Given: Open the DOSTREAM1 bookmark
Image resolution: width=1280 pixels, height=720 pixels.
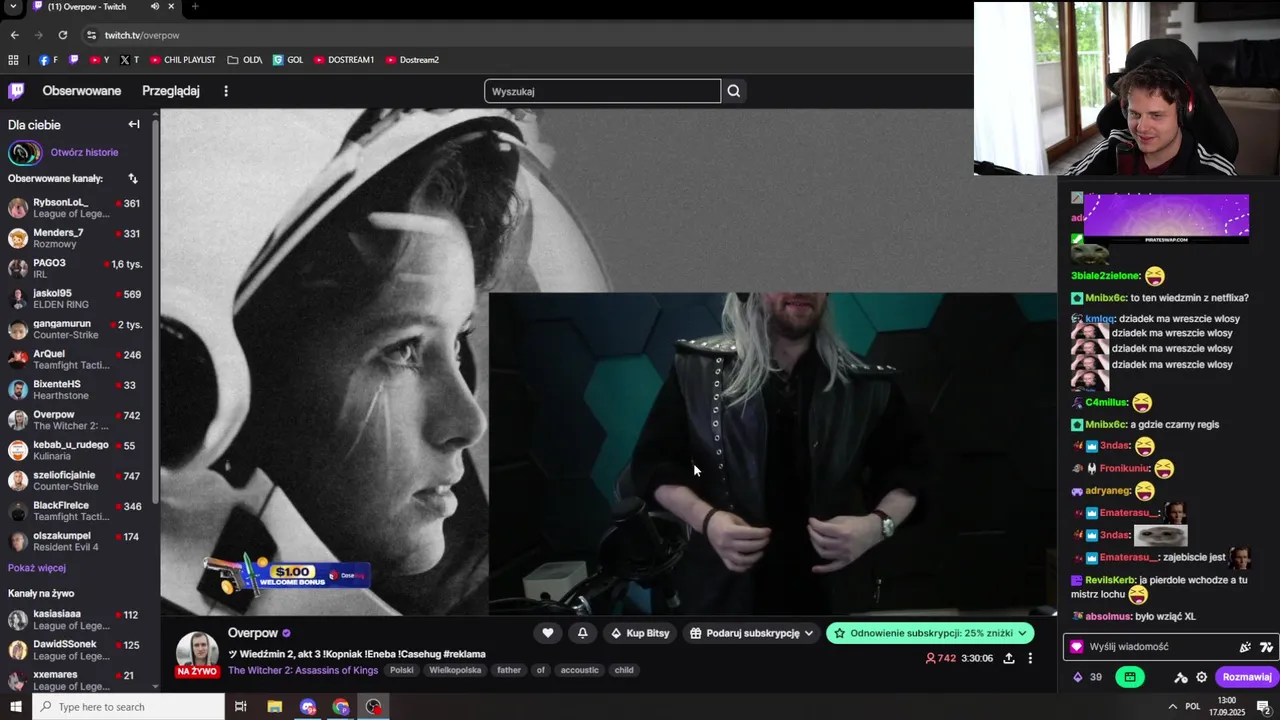Looking at the screenshot, I should [344, 60].
